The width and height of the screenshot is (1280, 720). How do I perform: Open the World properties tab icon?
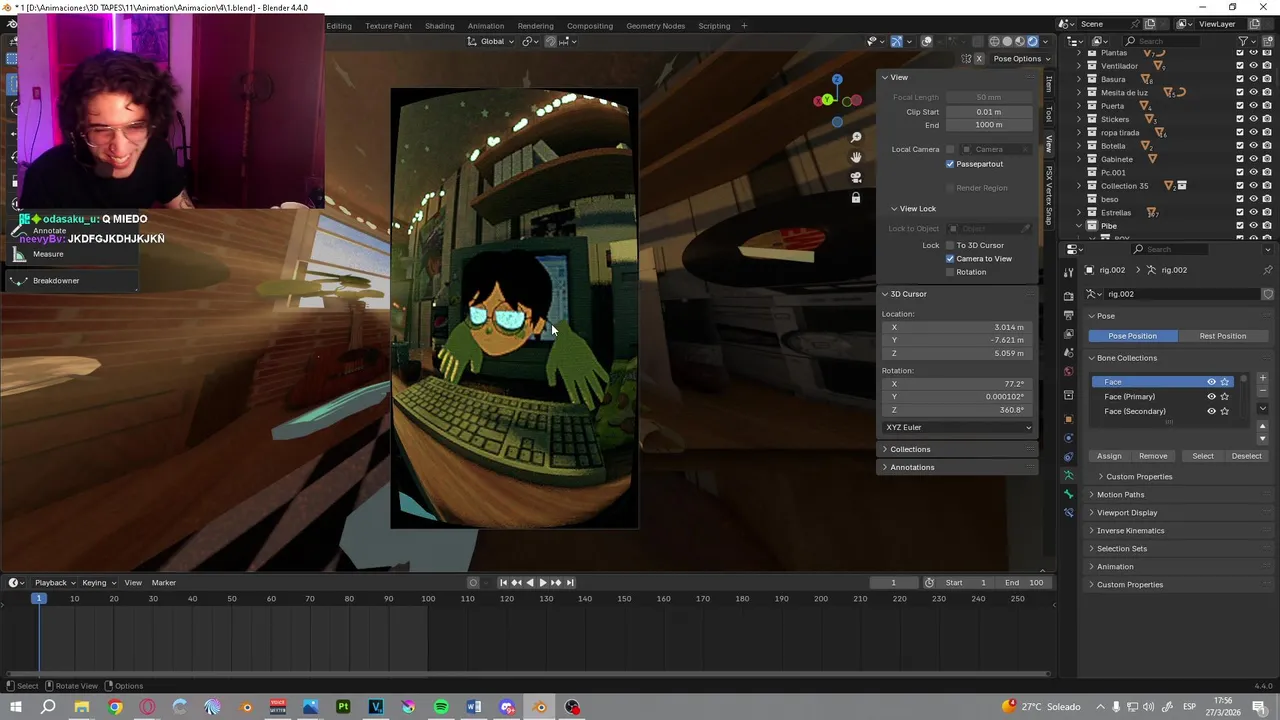[1068, 371]
